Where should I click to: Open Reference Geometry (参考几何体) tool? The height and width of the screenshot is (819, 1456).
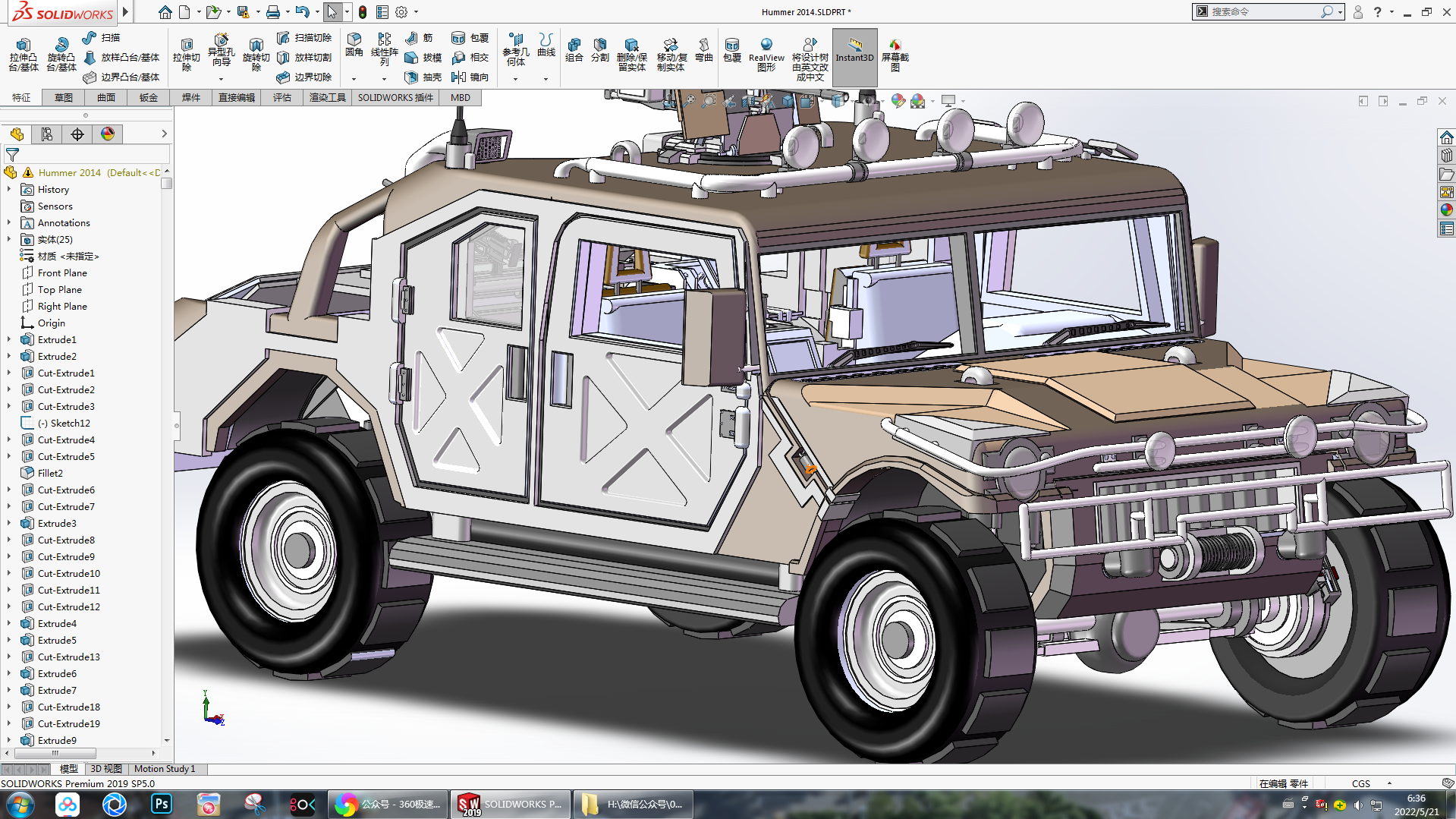pyautogui.click(x=516, y=49)
